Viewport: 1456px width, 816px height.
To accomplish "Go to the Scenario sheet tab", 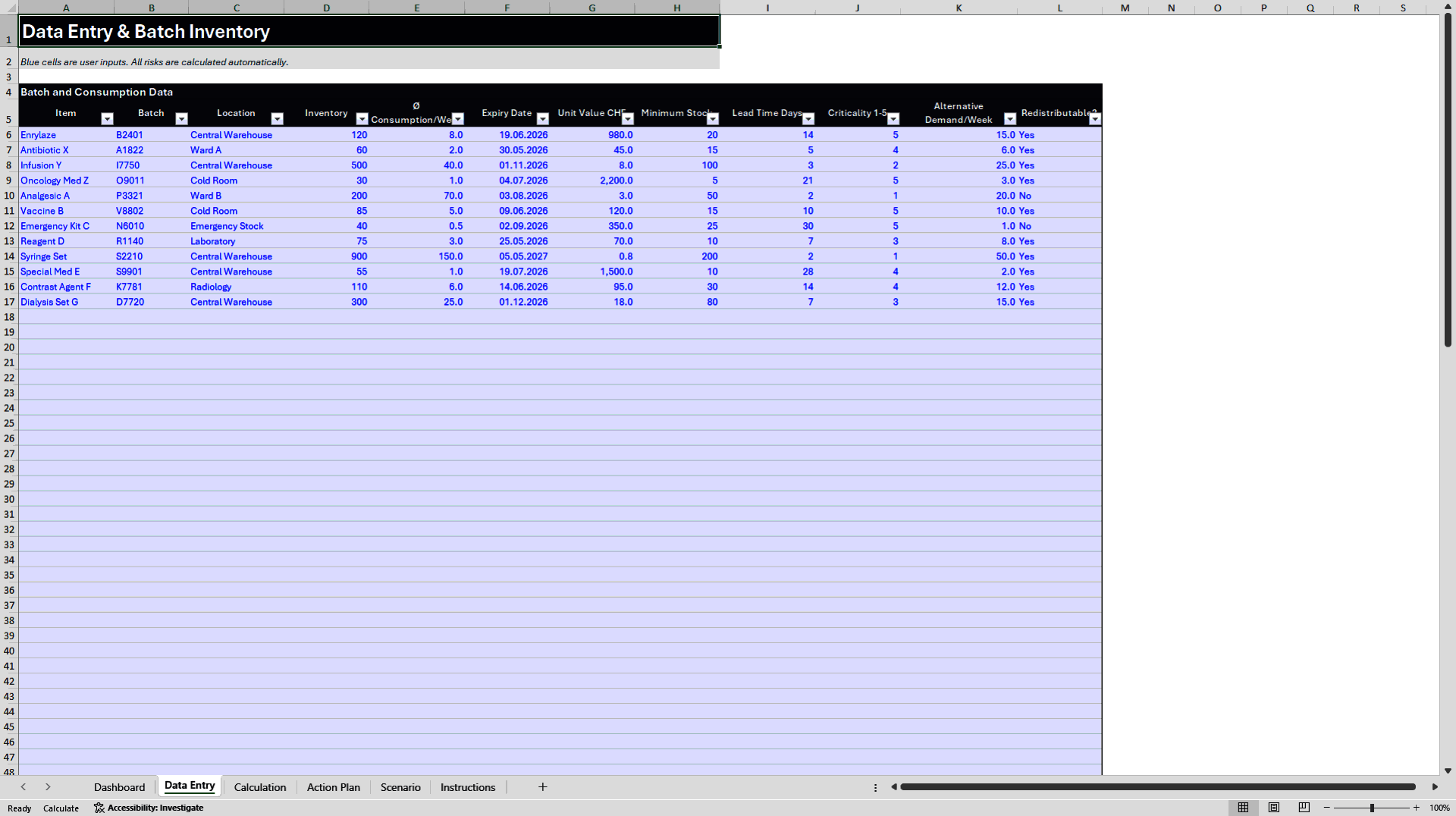I will (x=400, y=787).
